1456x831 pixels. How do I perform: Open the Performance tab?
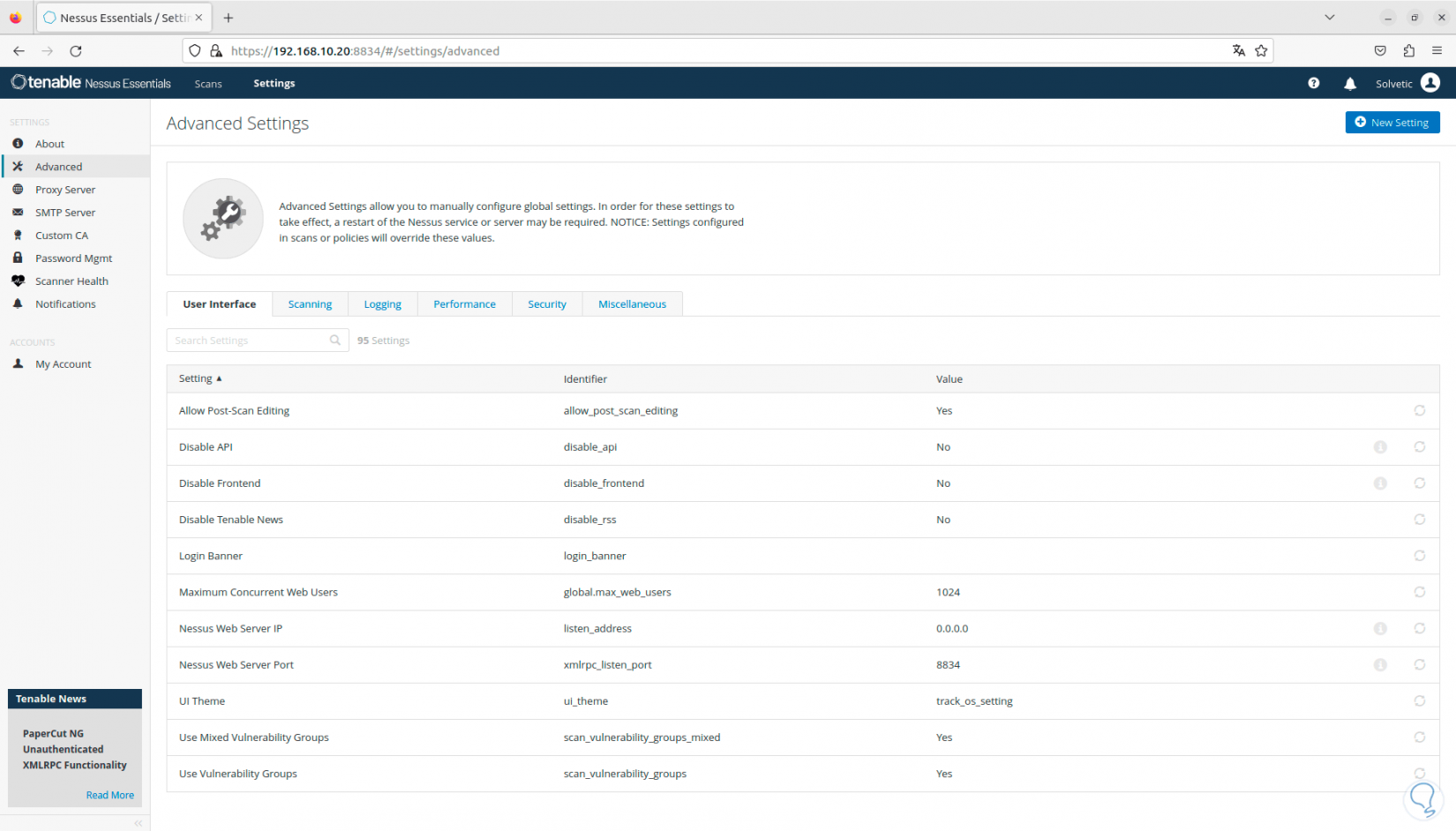pyautogui.click(x=465, y=304)
